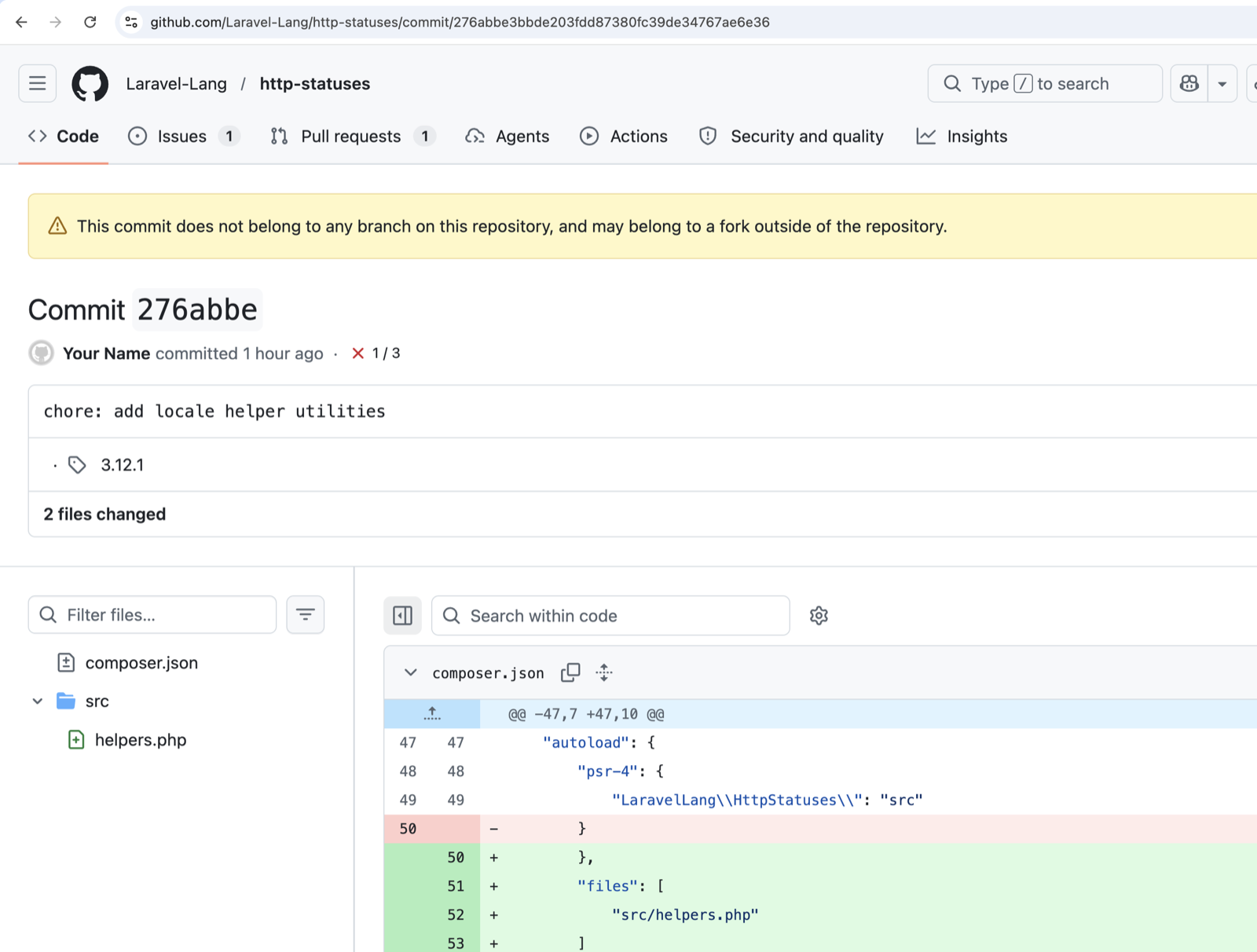Open Copilot chat icon
This screenshot has width=1257, height=952.
pyautogui.click(x=1189, y=83)
